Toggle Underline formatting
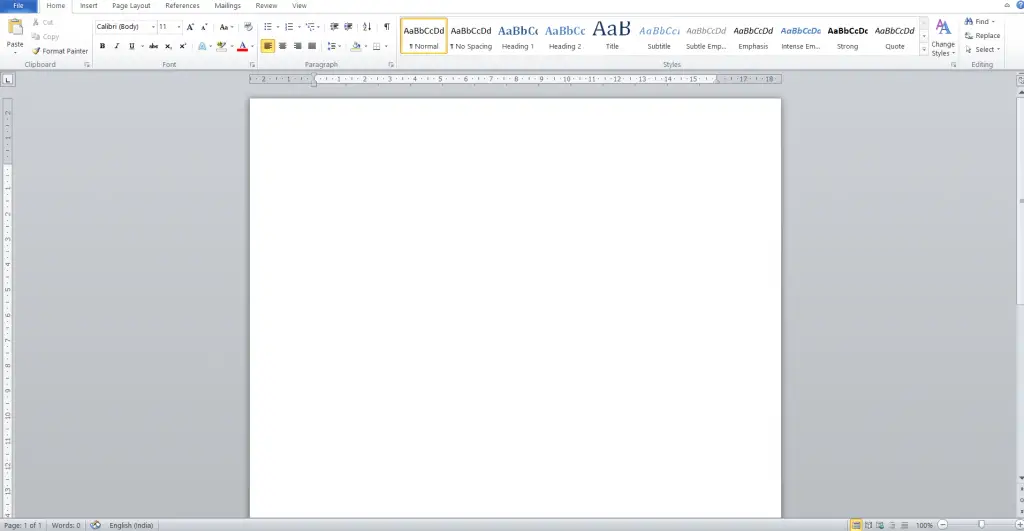 (x=131, y=46)
